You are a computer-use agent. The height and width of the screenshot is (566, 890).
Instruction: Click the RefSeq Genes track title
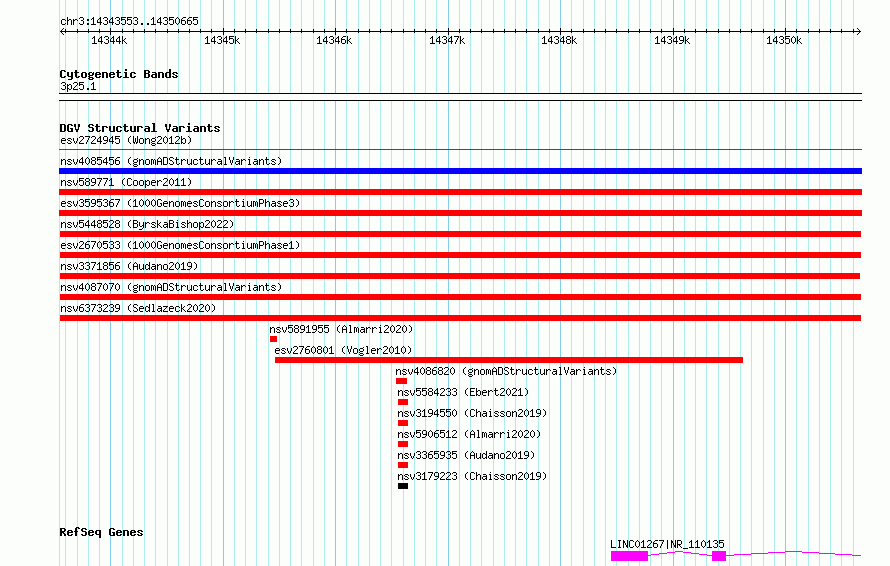pyautogui.click(x=101, y=533)
